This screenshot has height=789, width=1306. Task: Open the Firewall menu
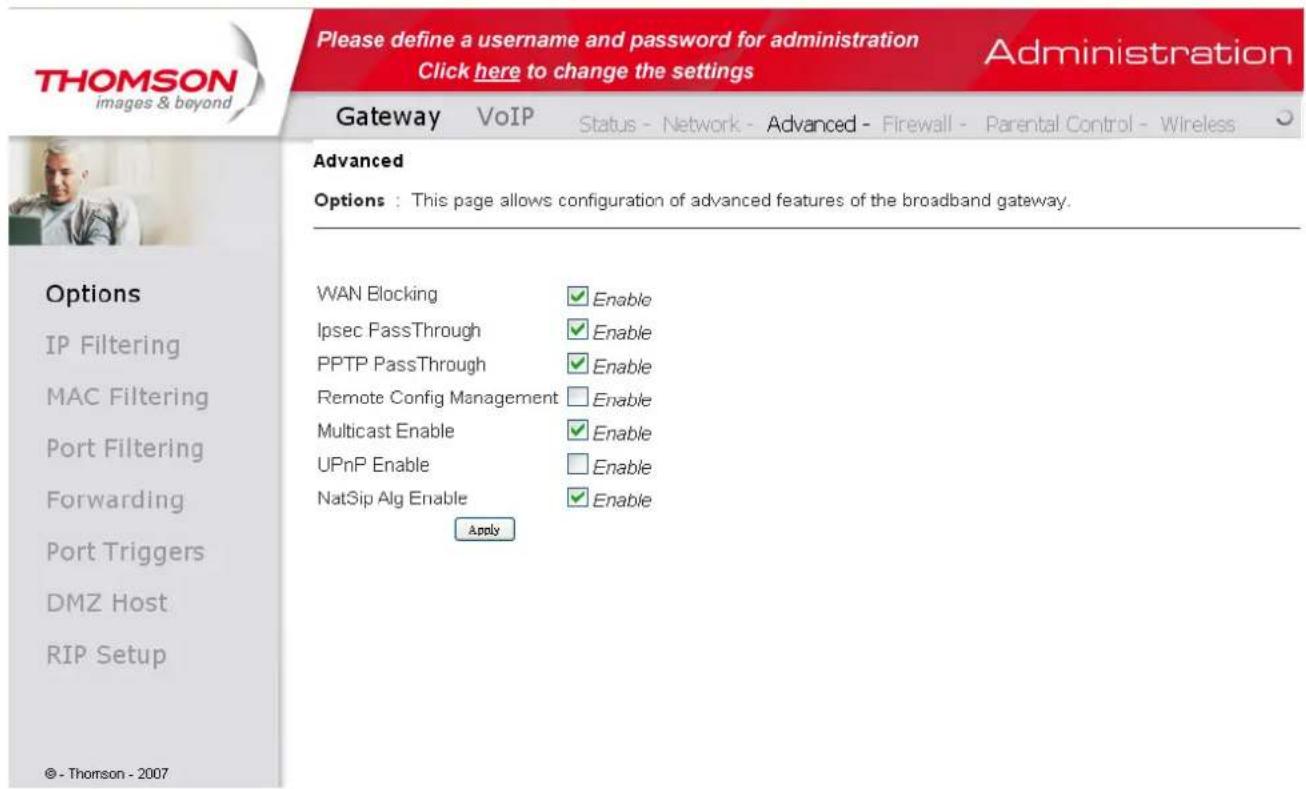(915, 125)
